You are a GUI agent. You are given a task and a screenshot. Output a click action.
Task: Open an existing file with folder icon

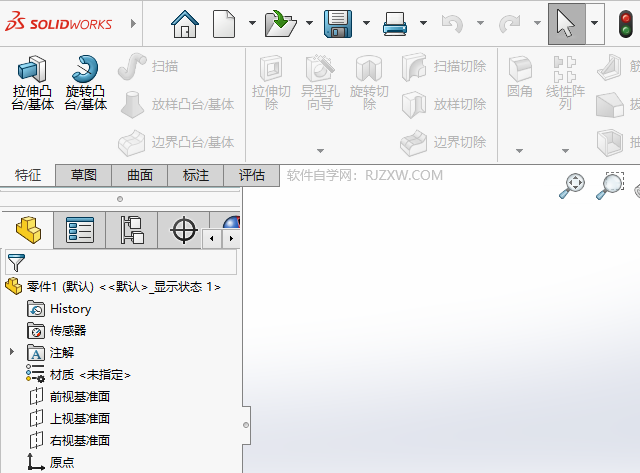click(280, 24)
